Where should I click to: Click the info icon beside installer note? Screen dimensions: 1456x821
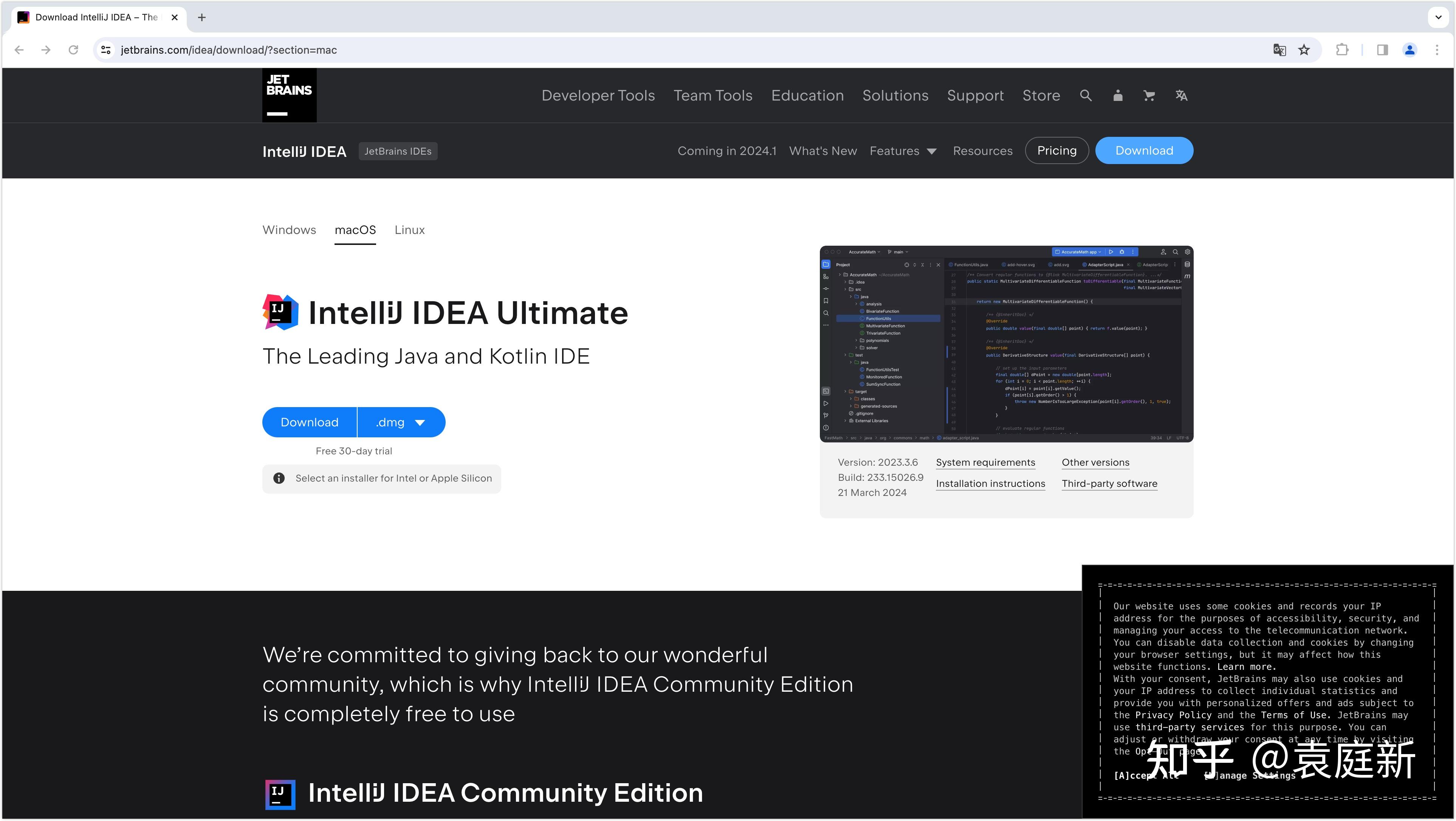pos(279,478)
